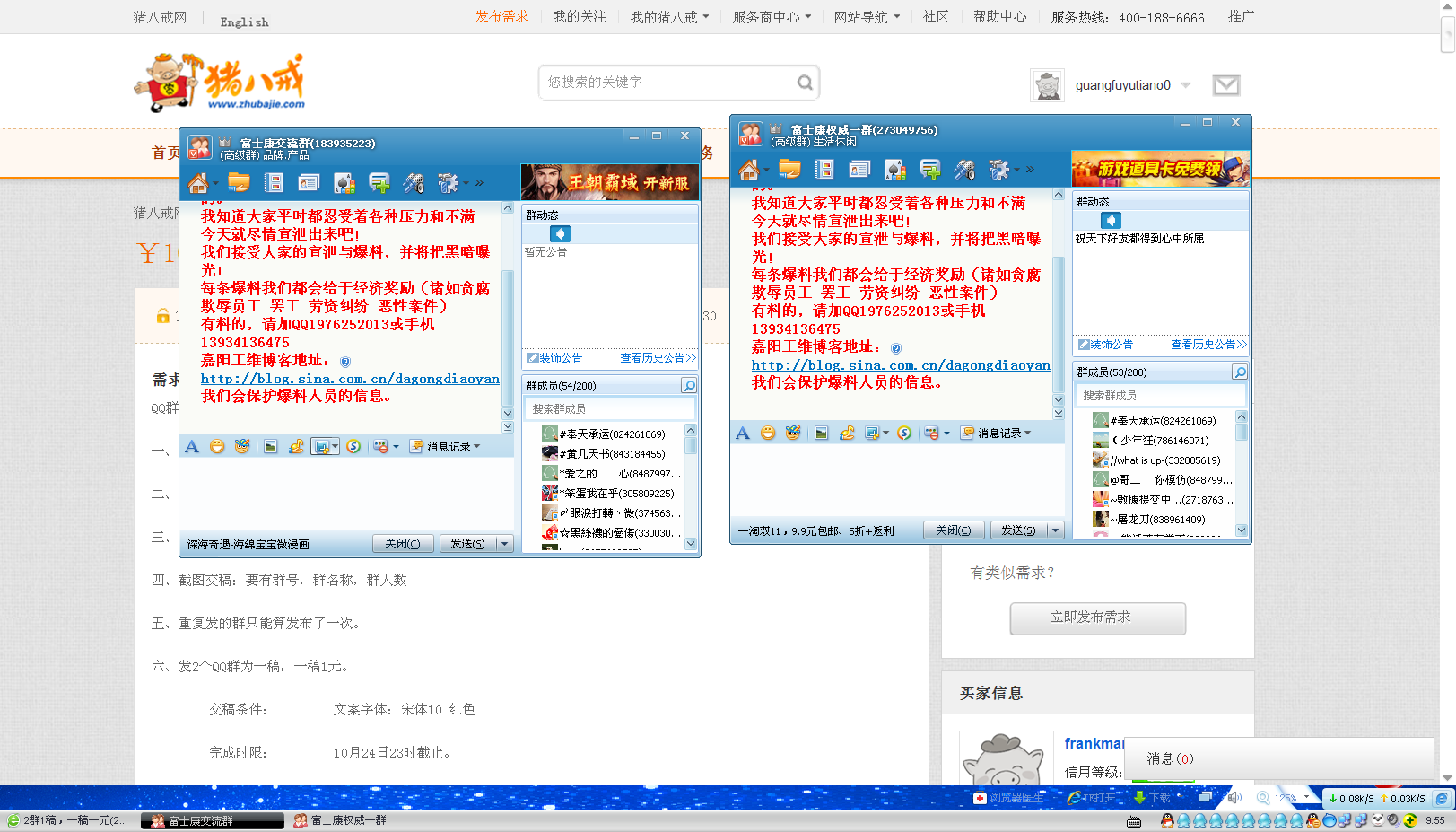Open the 帮助中心 menu item
Viewport: 1456px width, 832px height.
tap(998, 16)
